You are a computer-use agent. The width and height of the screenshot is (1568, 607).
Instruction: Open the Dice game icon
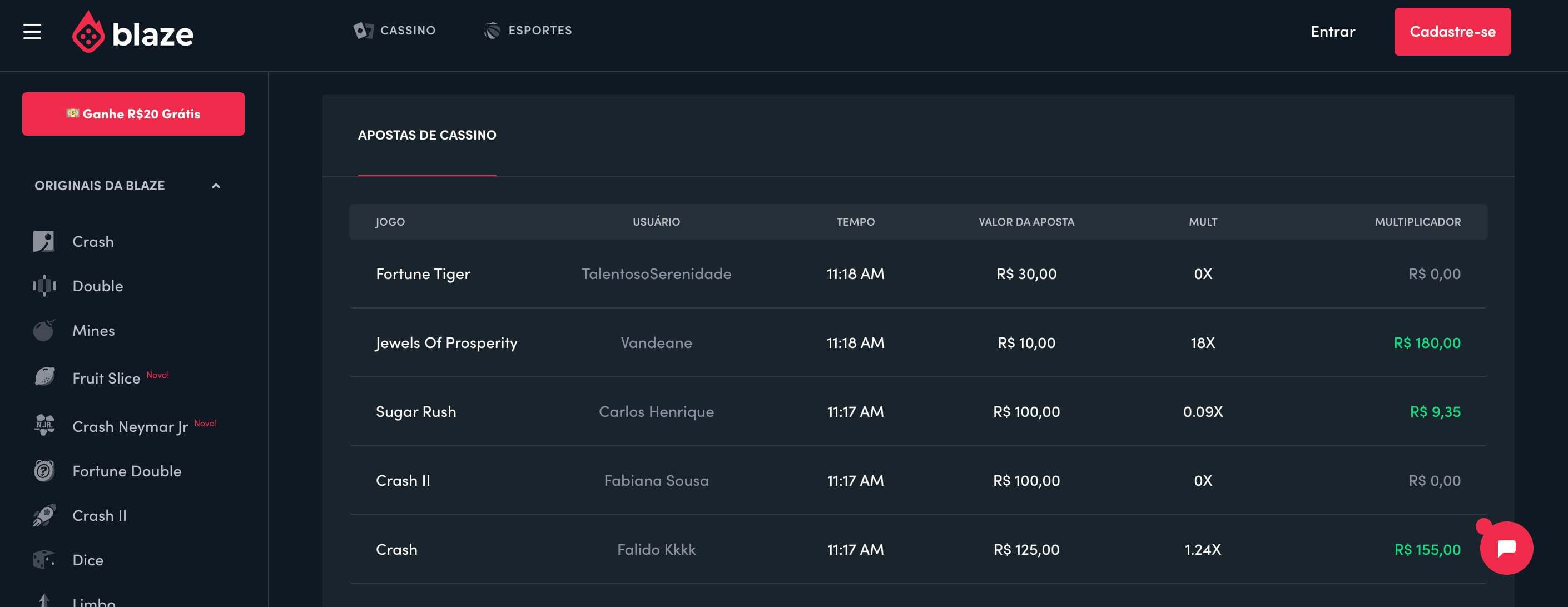click(44, 560)
